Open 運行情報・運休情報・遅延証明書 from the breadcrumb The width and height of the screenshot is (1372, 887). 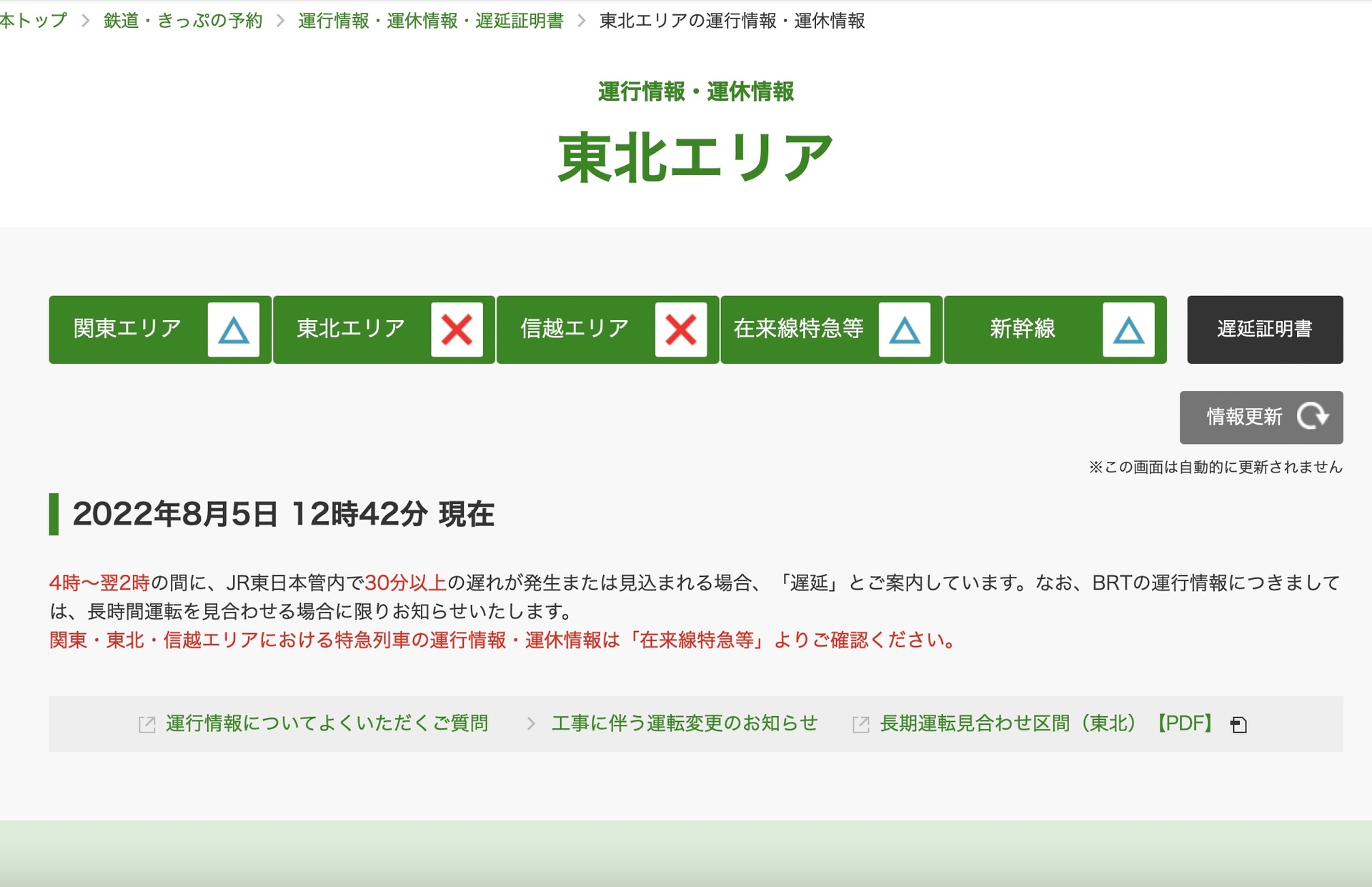point(429,21)
